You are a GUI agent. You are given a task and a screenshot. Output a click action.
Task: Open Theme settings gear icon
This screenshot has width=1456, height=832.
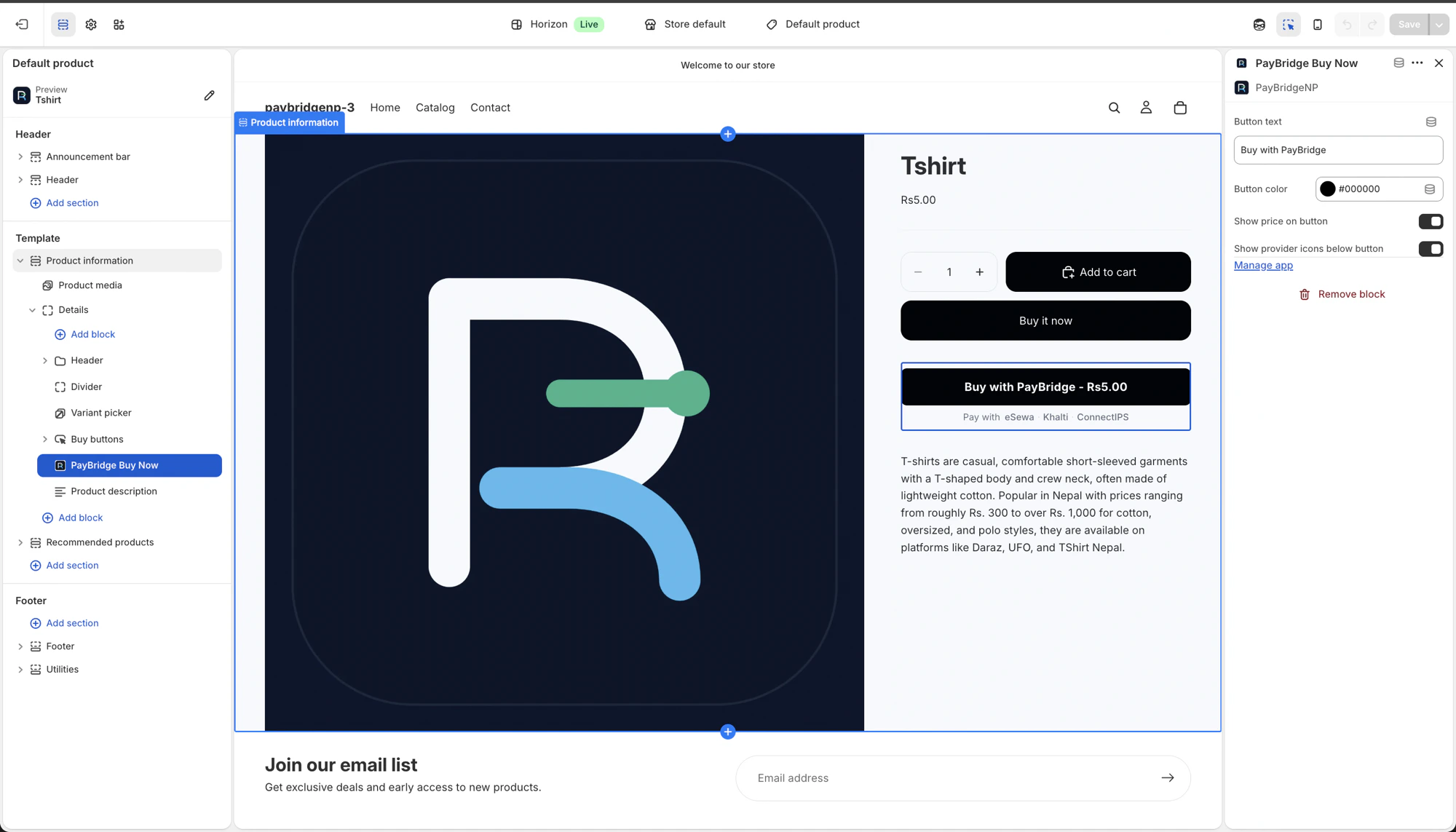coord(91,24)
